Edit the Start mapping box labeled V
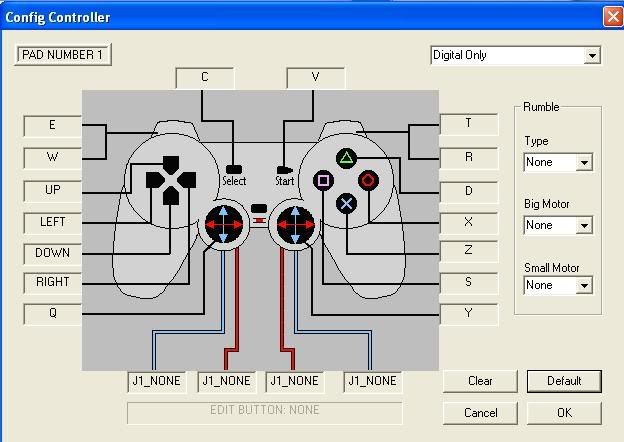This screenshot has height=442, width=624. (316, 78)
